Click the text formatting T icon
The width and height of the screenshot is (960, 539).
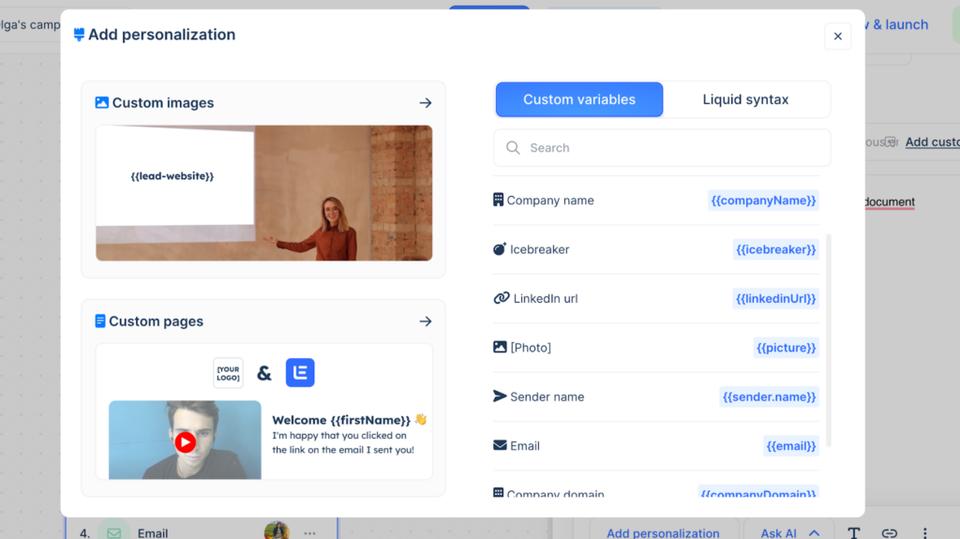(853, 533)
